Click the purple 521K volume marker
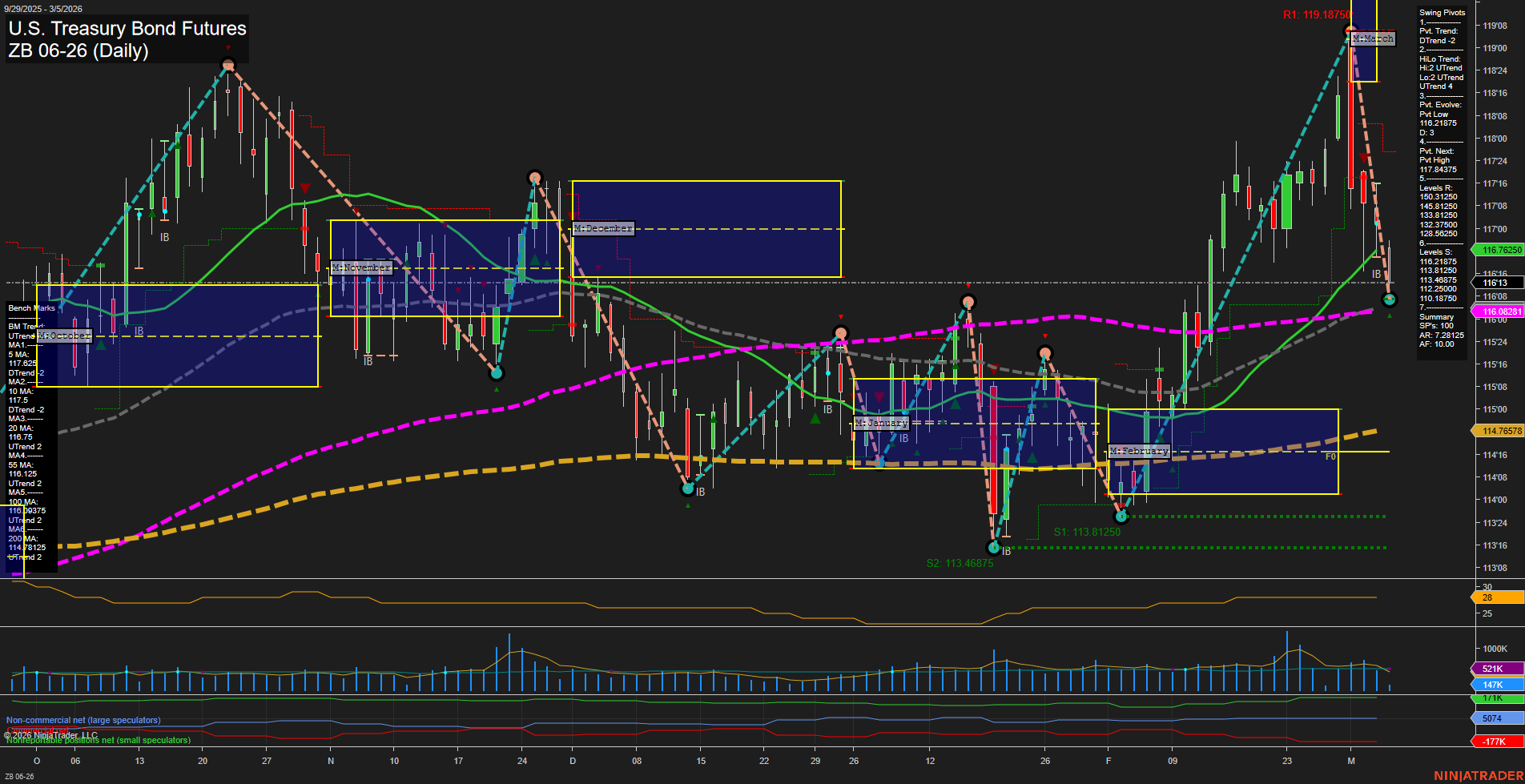 click(1497, 667)
